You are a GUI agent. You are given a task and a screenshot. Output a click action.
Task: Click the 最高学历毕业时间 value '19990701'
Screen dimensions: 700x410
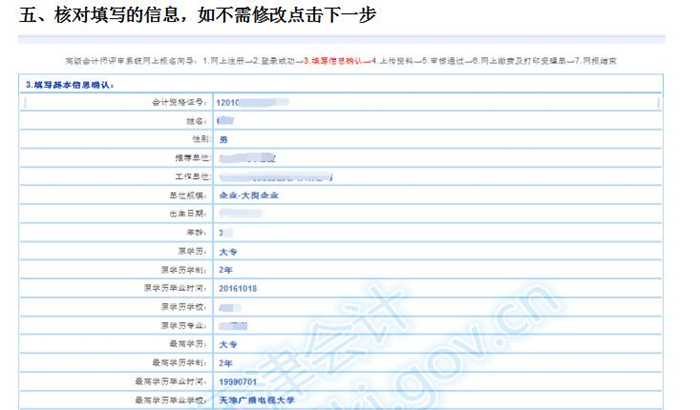[x=238, y=381]
